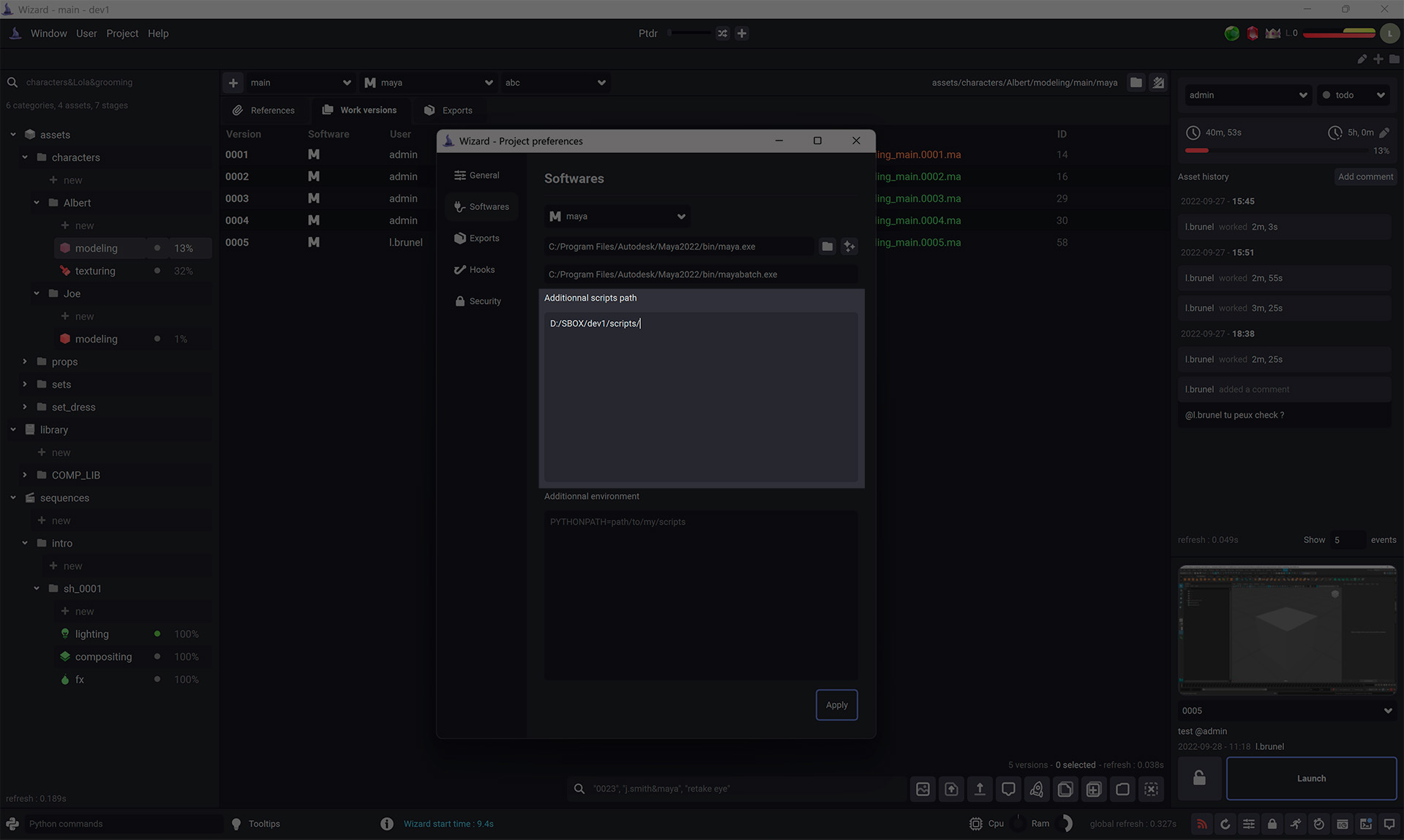1404x840 pixels.
Task: Collapse the characters tree node
Action: [25, 157]
